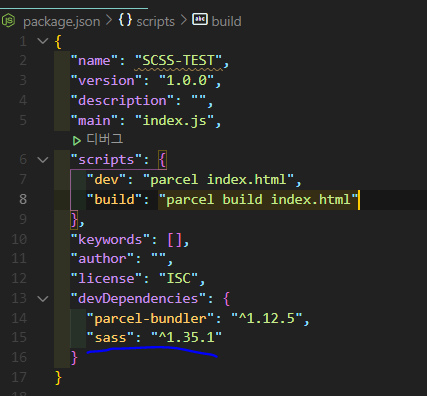Viewport: 427px width, 396px height.
Task: Click the "1.0.0" version value
Action: (186, 81)
